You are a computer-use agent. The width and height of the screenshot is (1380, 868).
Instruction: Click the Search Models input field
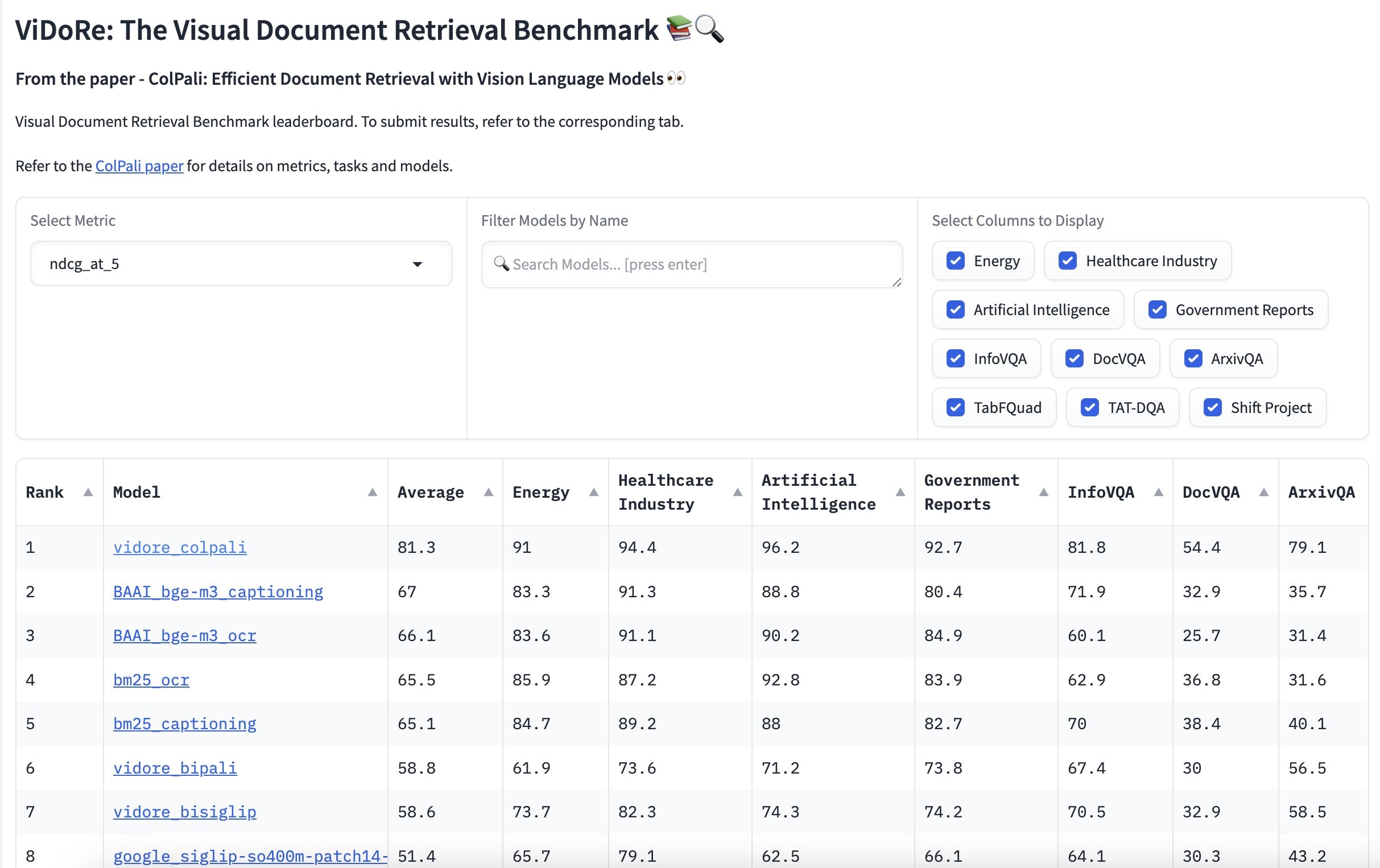click(x=691, y=264)
